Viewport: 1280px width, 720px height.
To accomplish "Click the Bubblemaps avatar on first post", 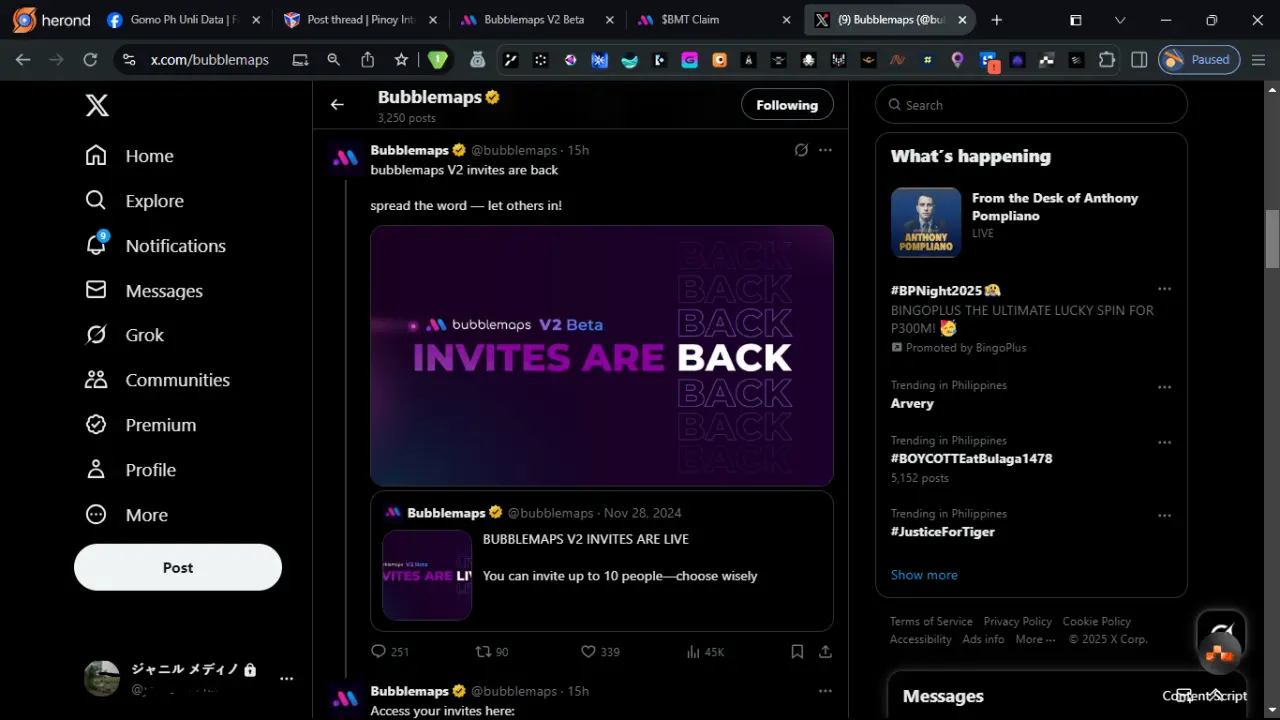I will click(x=346, y=158).
